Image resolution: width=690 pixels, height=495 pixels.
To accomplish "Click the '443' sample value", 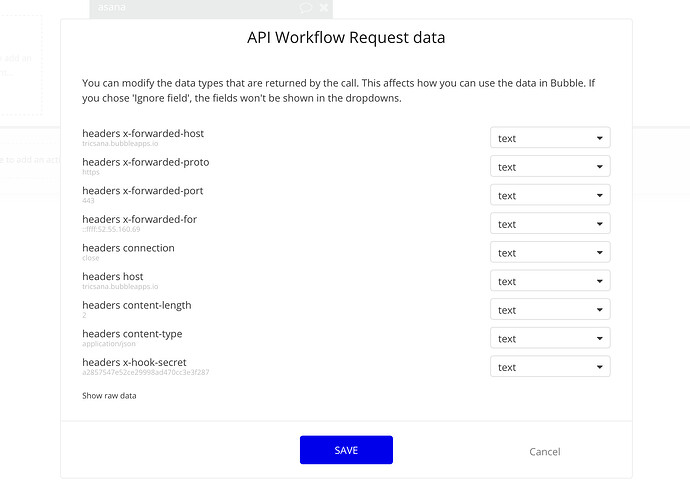I will coord(88,201).
